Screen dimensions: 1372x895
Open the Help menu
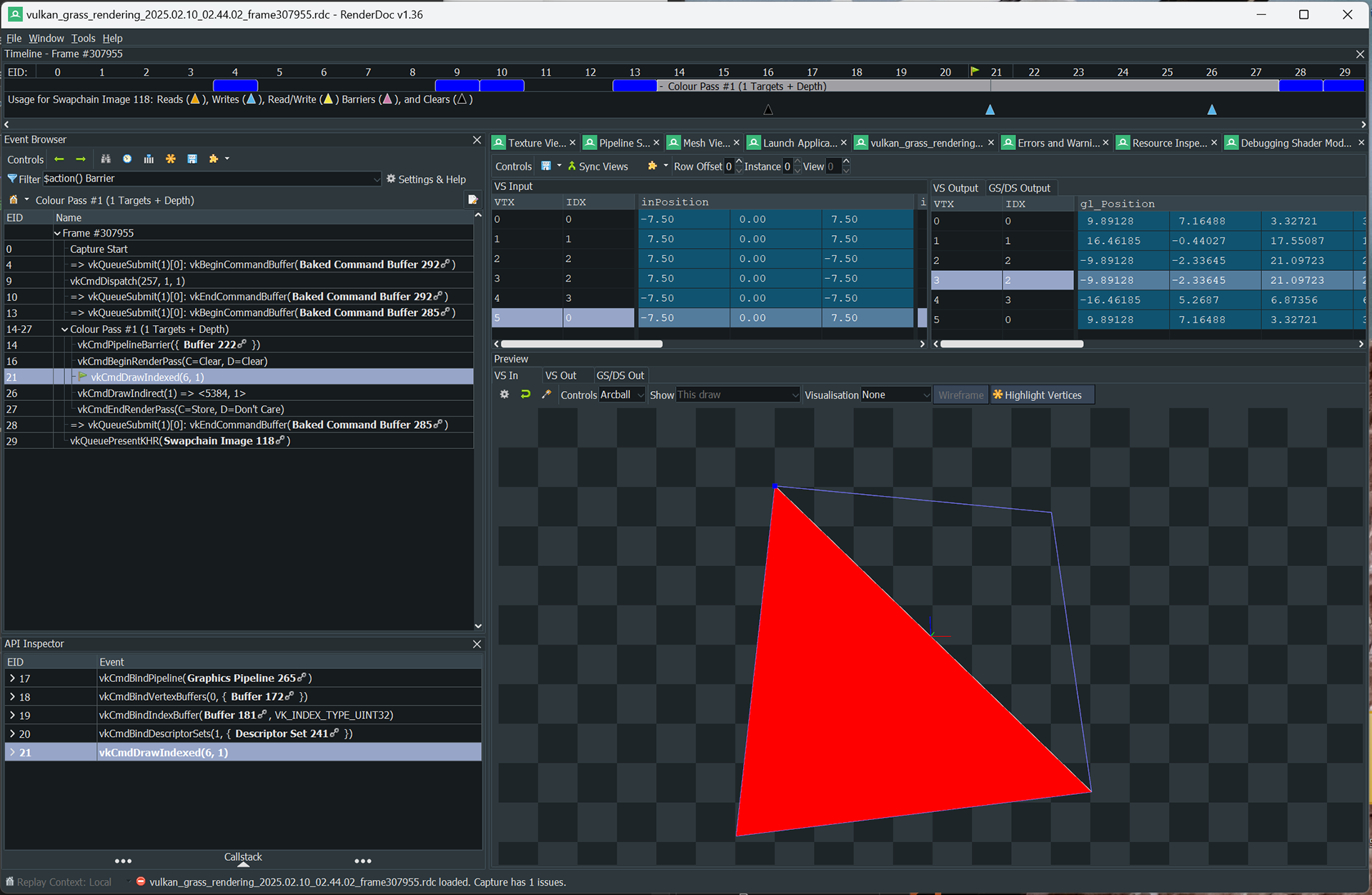112,39
